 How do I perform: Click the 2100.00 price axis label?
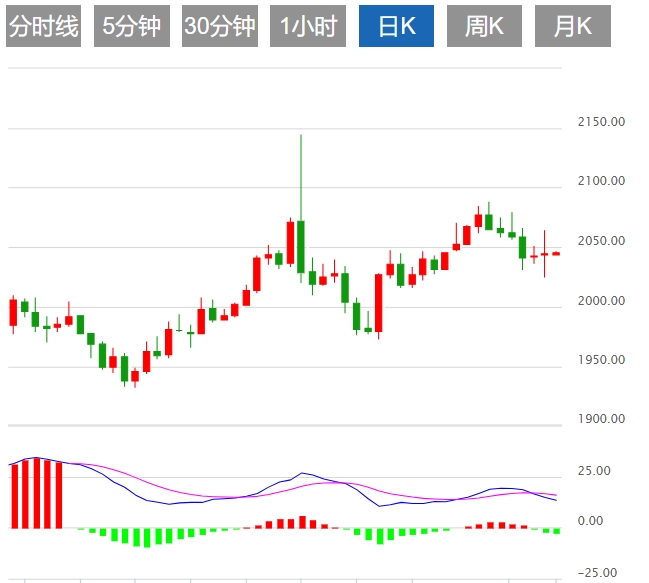601,181
